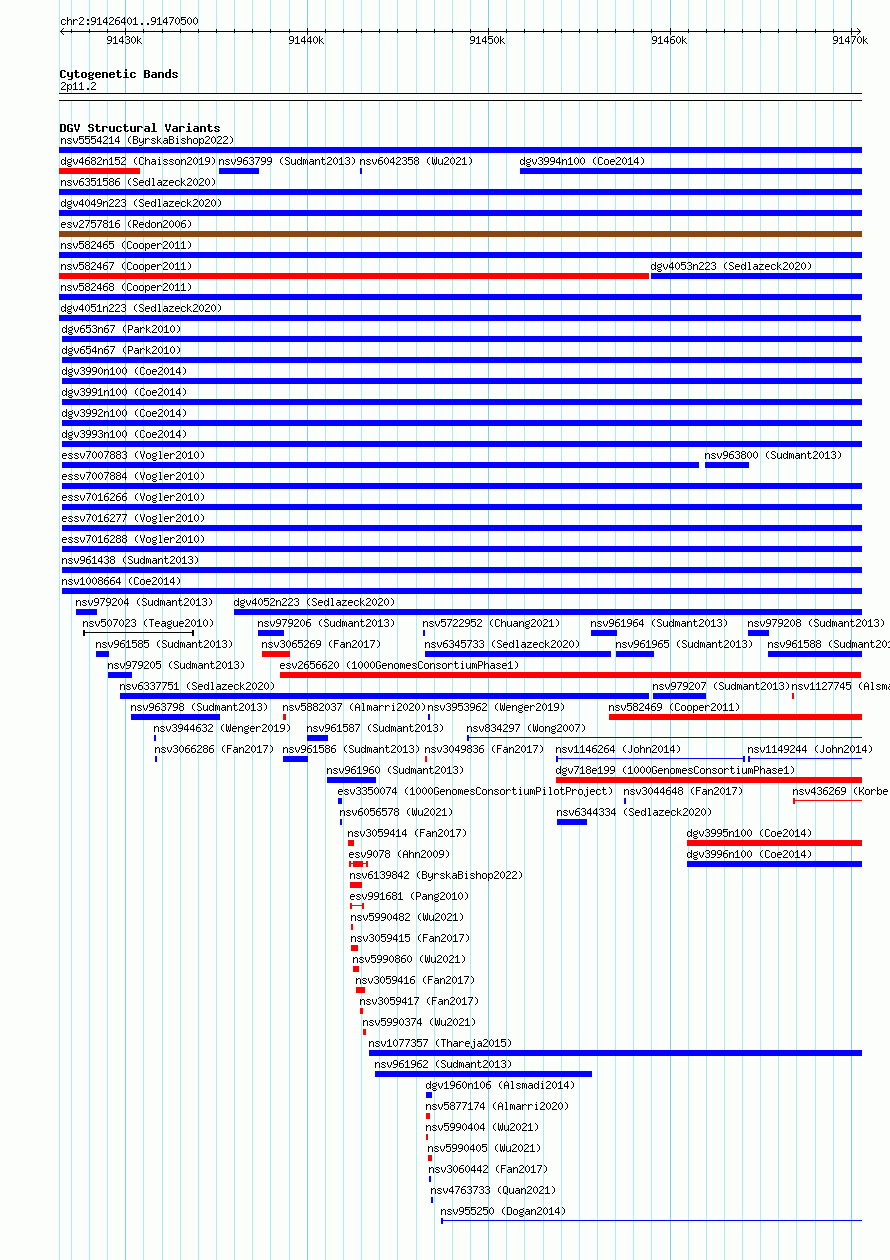Viewport: 890px width, 1260px height.
Task: Open dgv718e199 (1000GenomesConsortiumPhase1) variant
Action: [x=676, y=770]
